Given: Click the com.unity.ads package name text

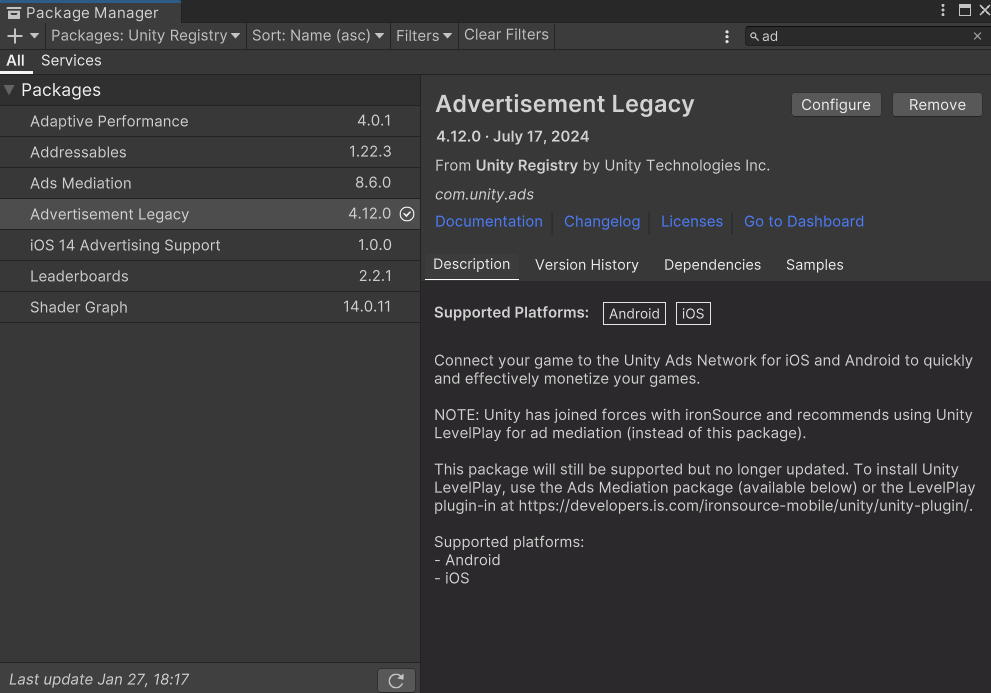Looking at the screenshot, I should pyautogui.click(x=484, y=195).
